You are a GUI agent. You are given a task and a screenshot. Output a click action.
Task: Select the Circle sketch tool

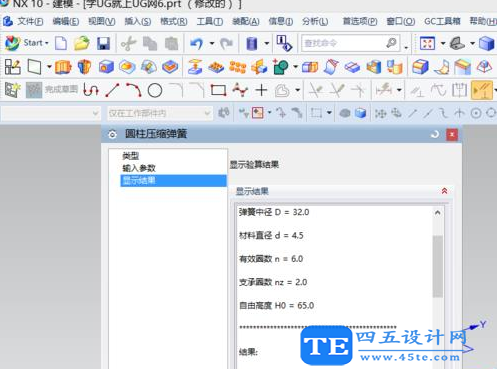click(x=155, y=90)
